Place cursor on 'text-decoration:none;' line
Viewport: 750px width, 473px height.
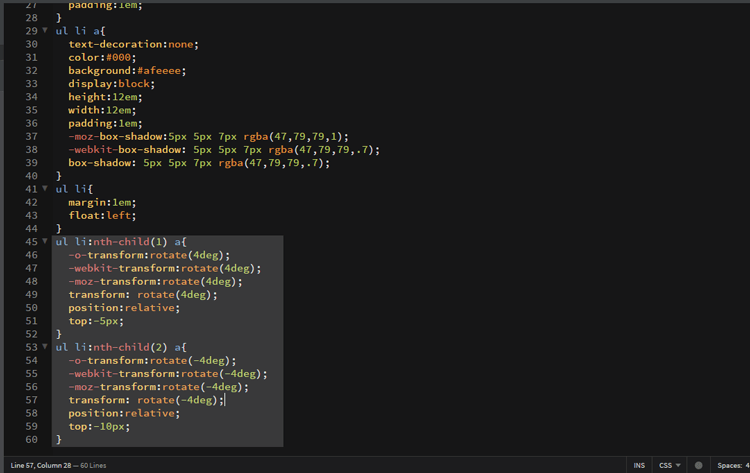(x=133, y=44)
